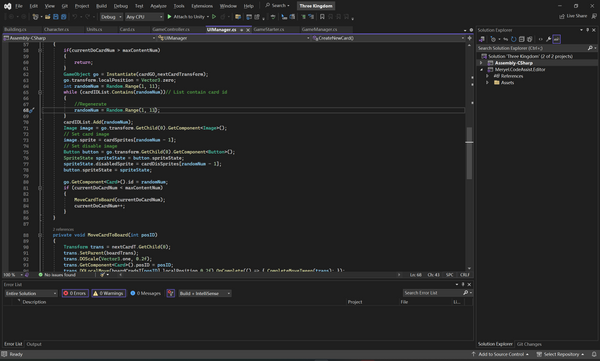This screenshot has height=361, width=600.
Task: Click Select Repository in status bar
Action: pos(561,354)
